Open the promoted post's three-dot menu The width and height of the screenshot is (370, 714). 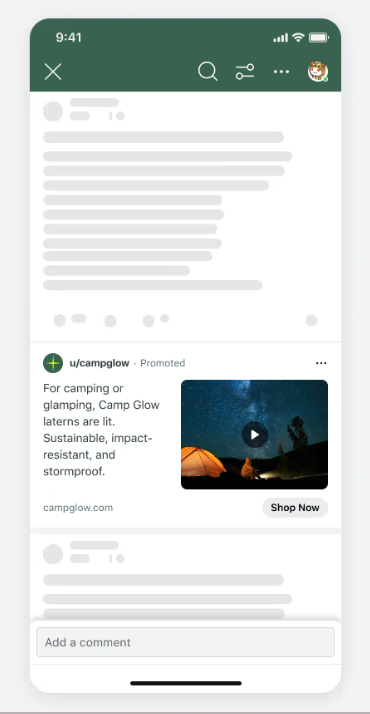(321, 363)
